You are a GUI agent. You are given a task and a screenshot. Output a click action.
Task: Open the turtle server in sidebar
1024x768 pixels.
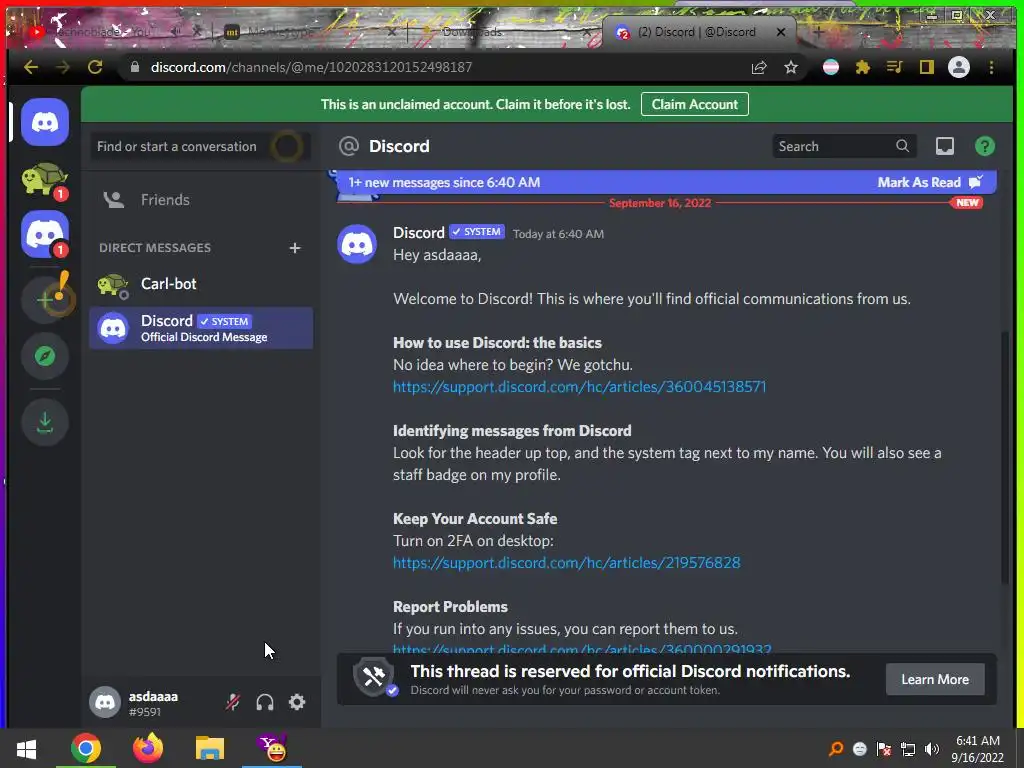tap(44, 178)
